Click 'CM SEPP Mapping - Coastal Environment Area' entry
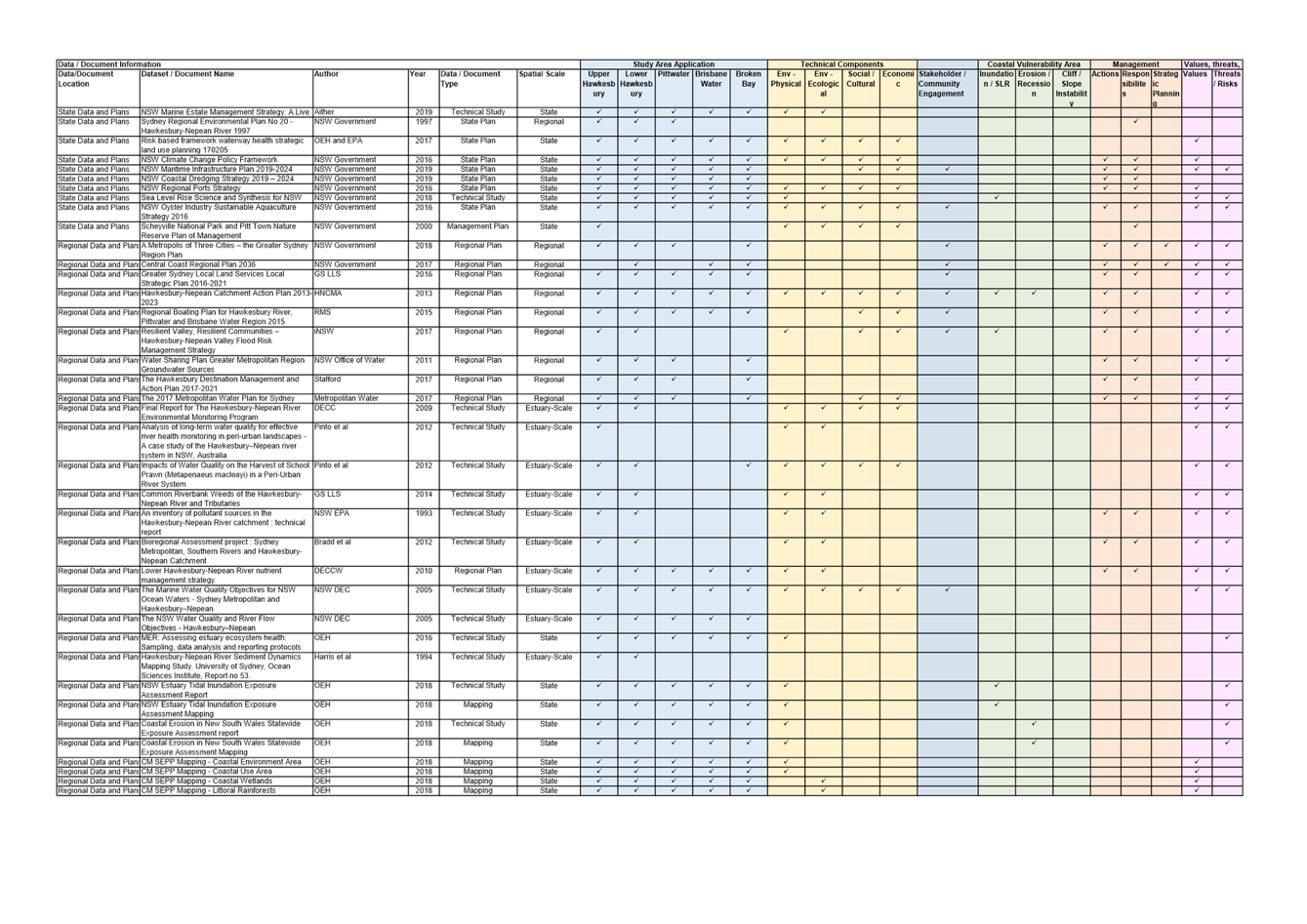1307x924 pixels. (x=225, y=762)
